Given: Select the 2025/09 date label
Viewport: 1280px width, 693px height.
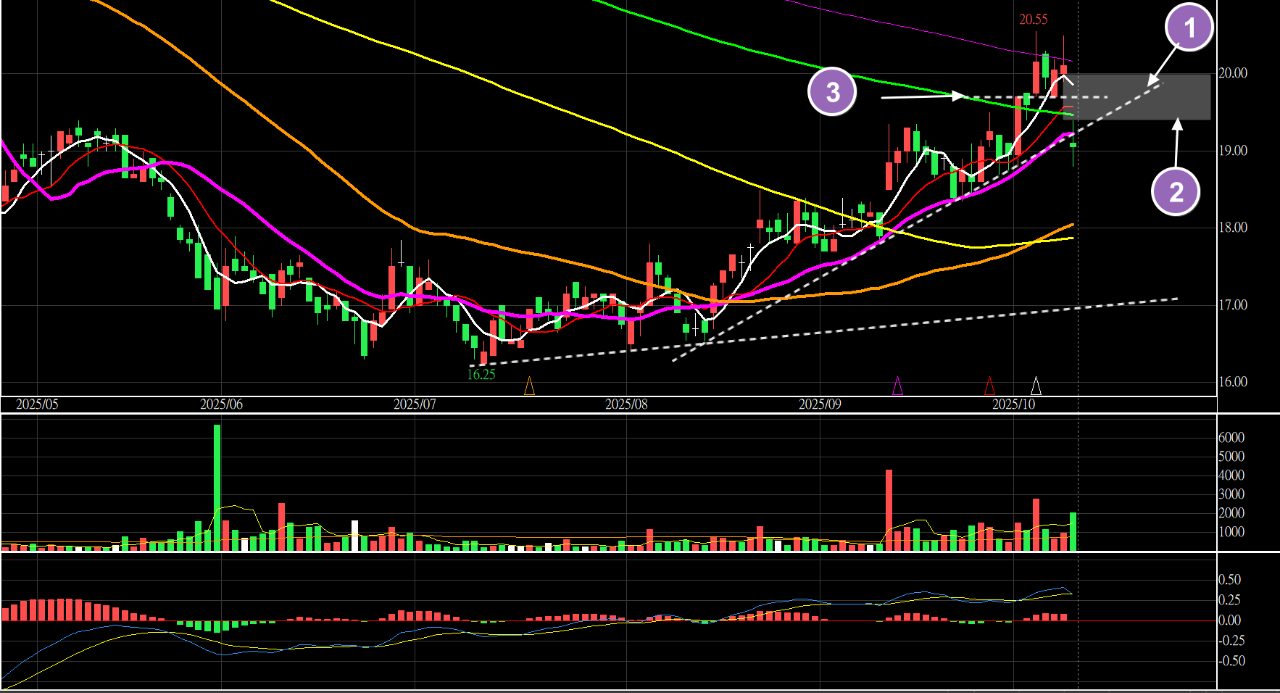Looking at the screenshot, I should 820,404.
